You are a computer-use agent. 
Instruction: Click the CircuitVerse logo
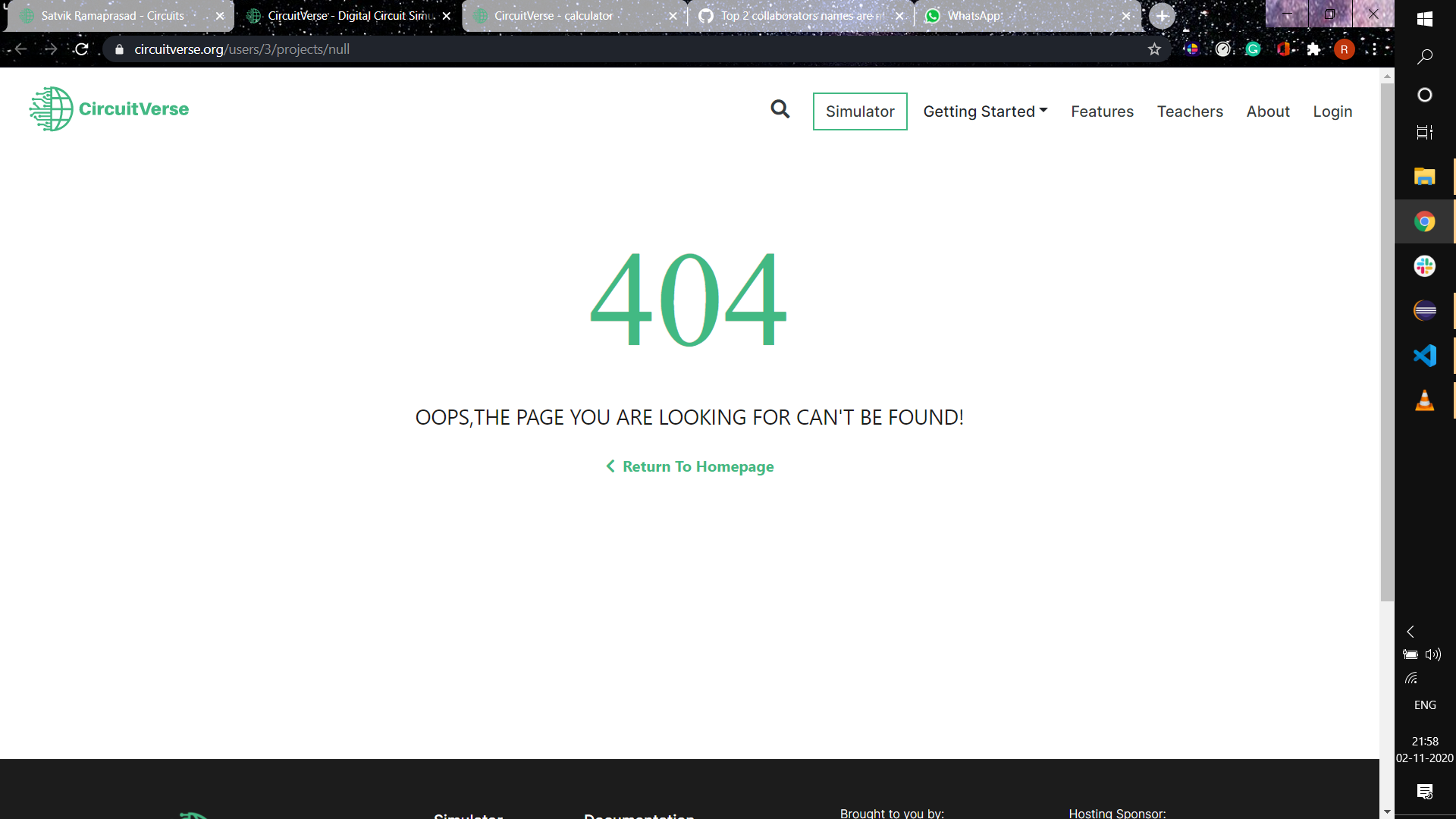coord(109,109)
